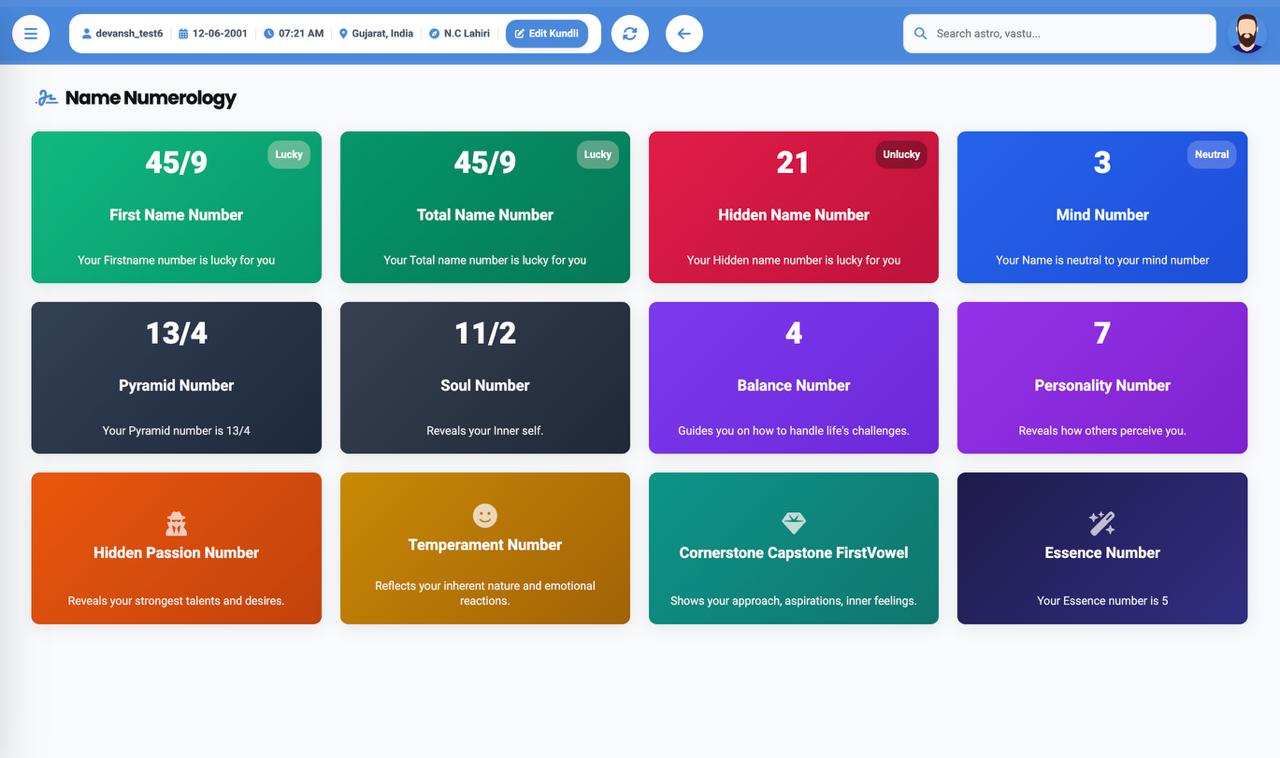The image size is (1280, 758).
Task: Click the detective icon on Hidden Passion card
Action: pyautogui.click(x=176, y=523)
